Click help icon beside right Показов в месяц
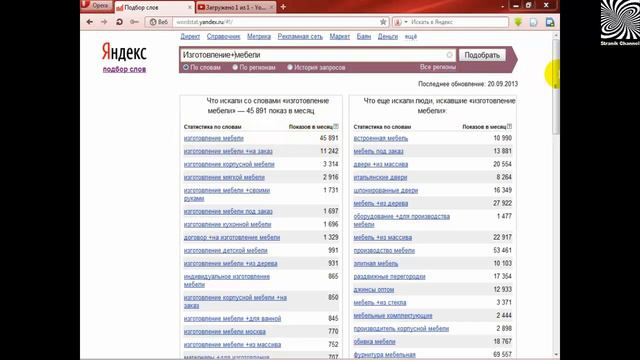 point(509,127)
